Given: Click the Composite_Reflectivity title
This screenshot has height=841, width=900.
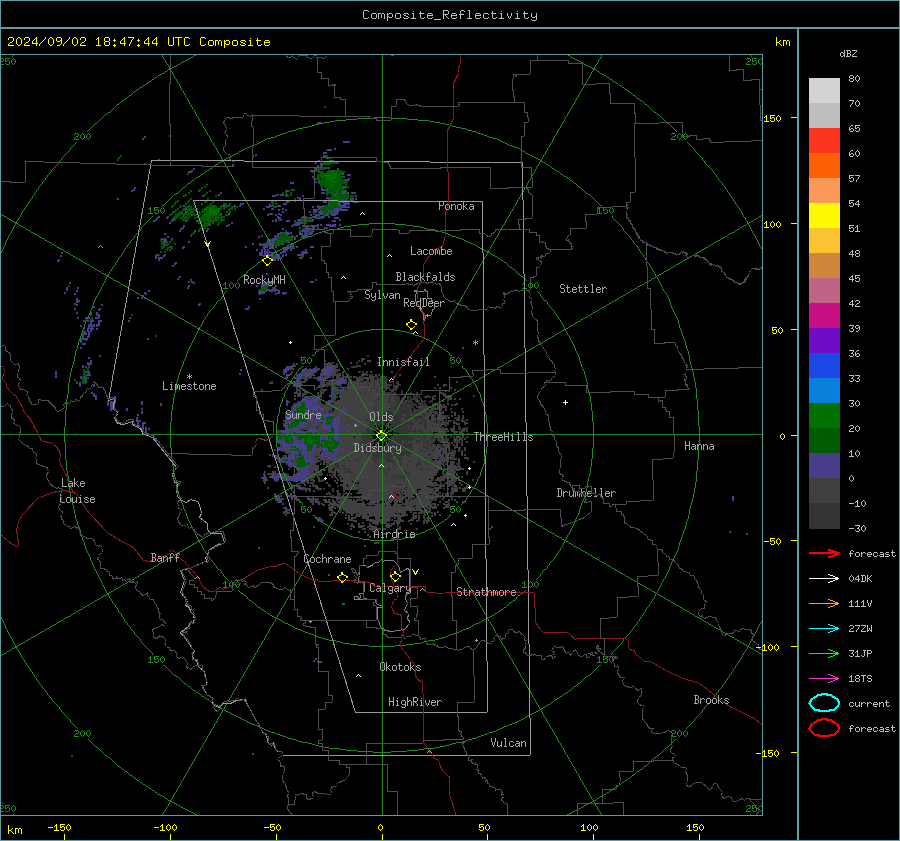Looking at the screenshot, I should [x=450, y=15].
